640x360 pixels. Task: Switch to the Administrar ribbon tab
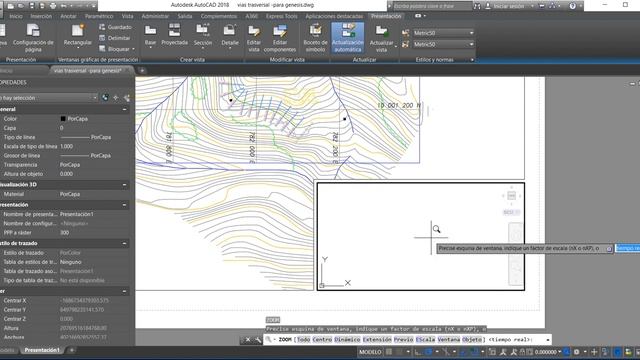155,16
